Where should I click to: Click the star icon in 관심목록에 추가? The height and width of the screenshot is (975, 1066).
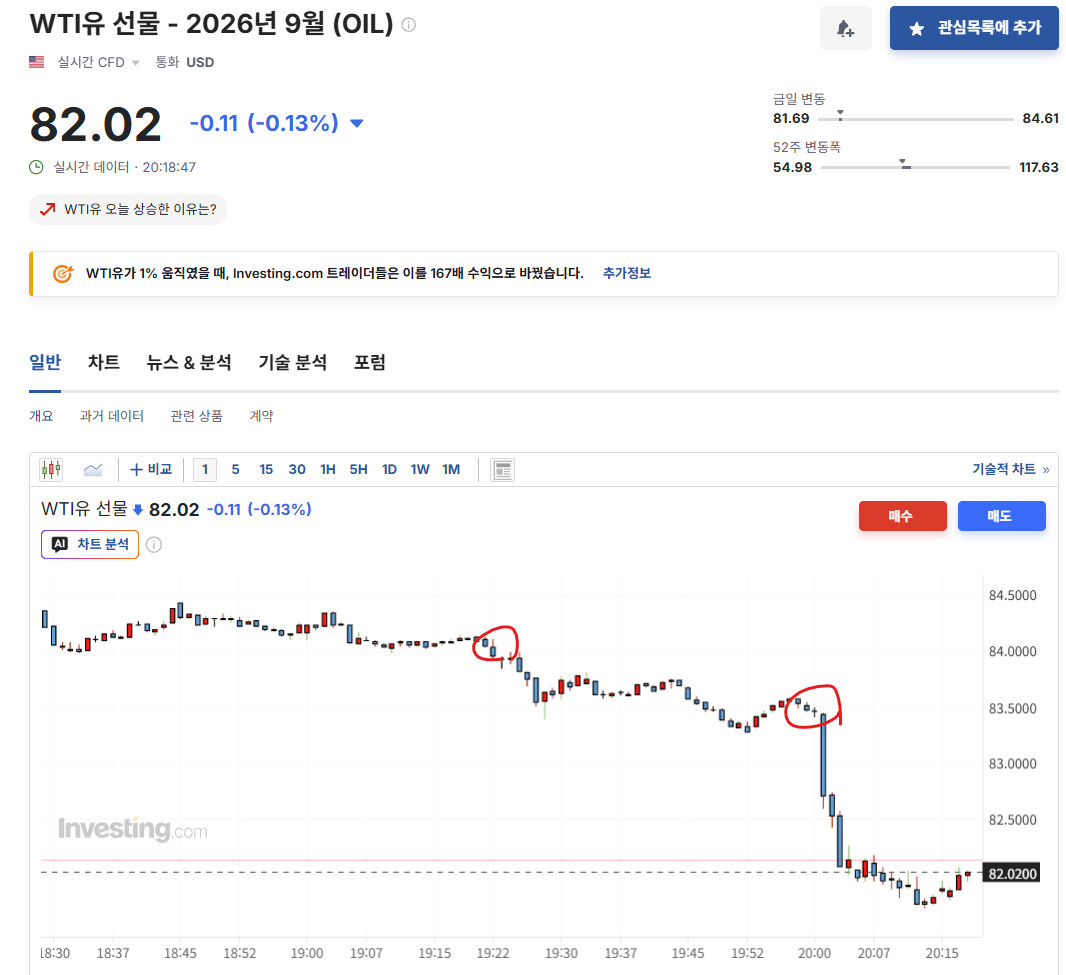(916, 29)
